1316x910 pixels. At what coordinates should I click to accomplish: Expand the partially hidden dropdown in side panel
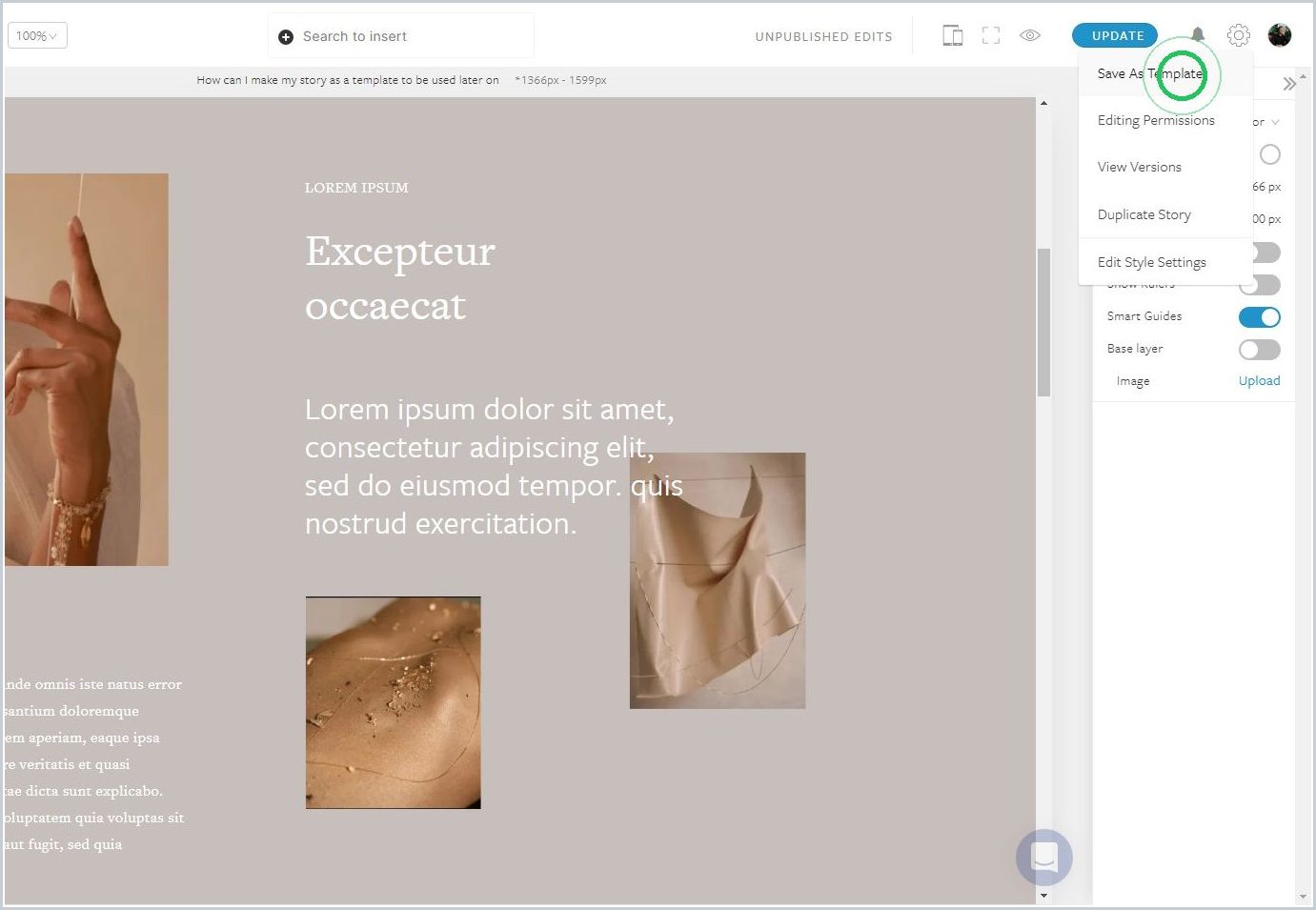click(x=1267, y=122)
